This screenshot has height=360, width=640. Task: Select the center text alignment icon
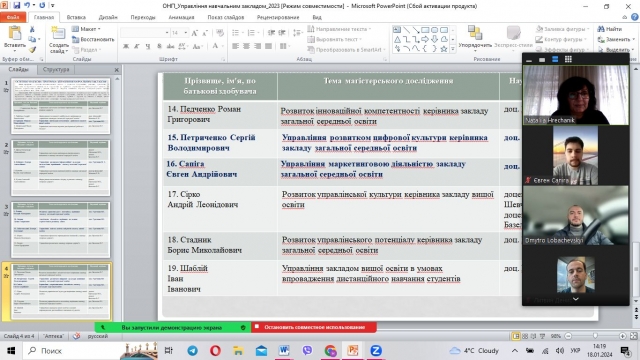(247, 46)
